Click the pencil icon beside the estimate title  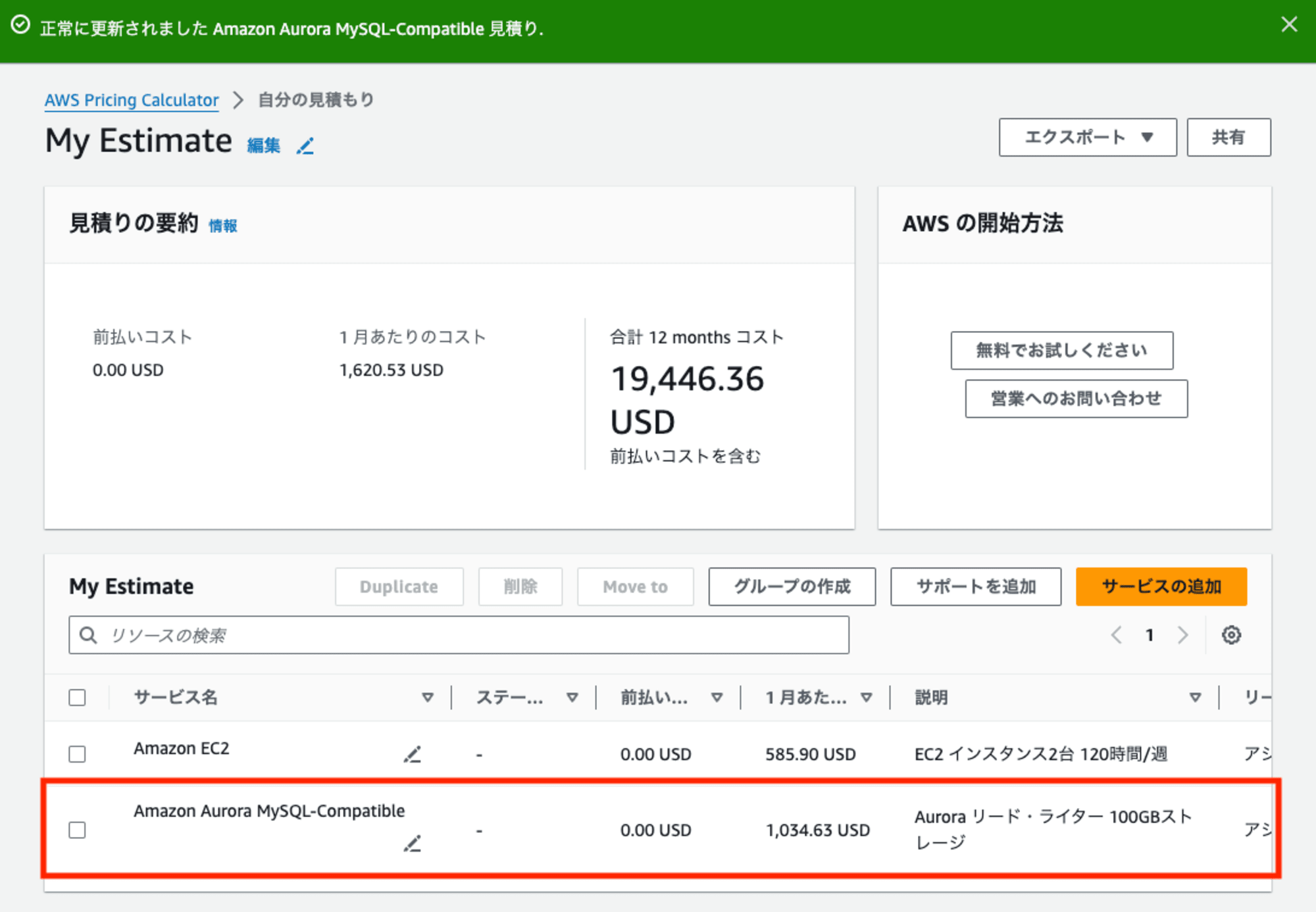(305, 145)
